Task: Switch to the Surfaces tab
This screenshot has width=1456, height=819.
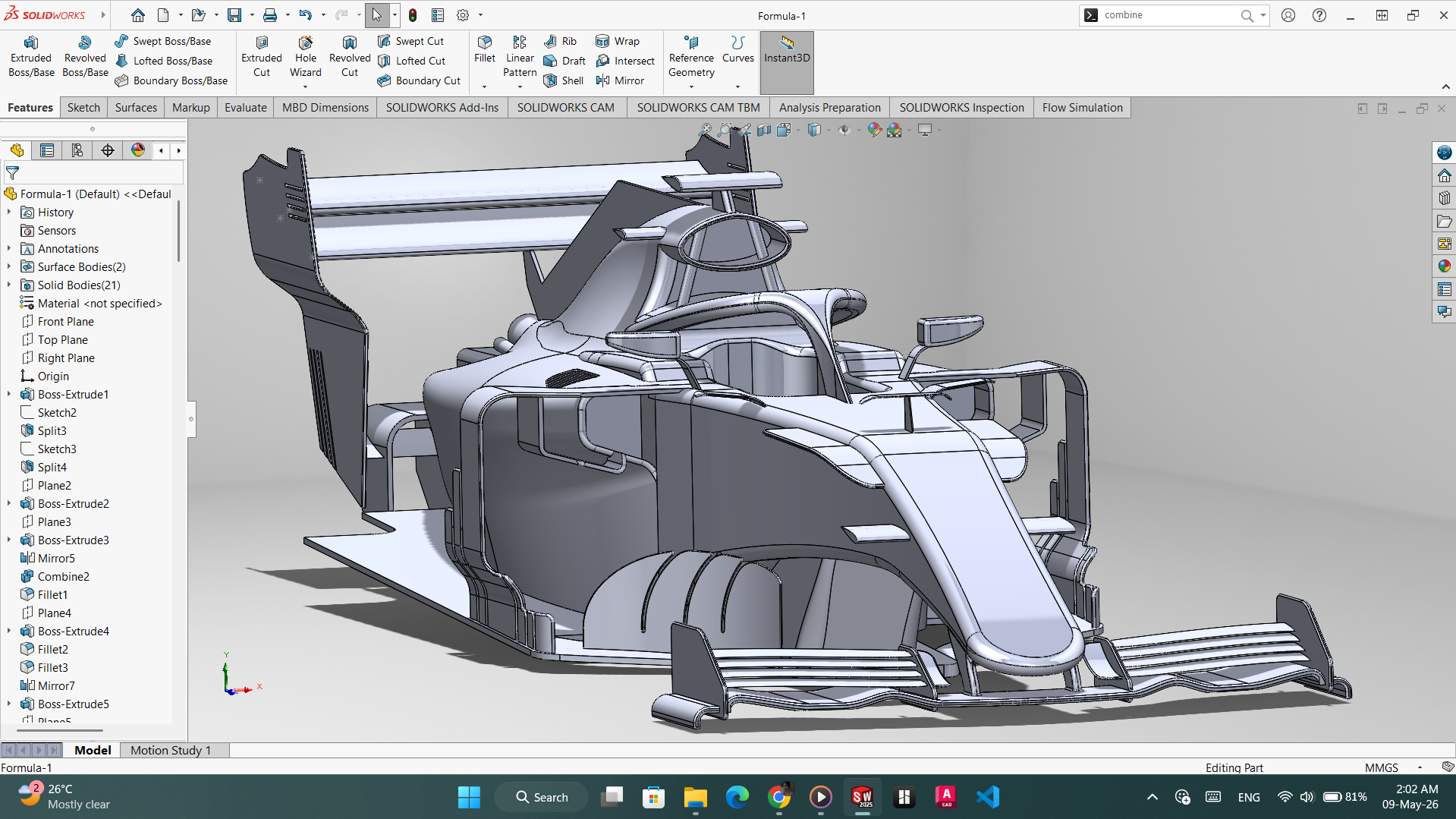Action: point(136,108)
